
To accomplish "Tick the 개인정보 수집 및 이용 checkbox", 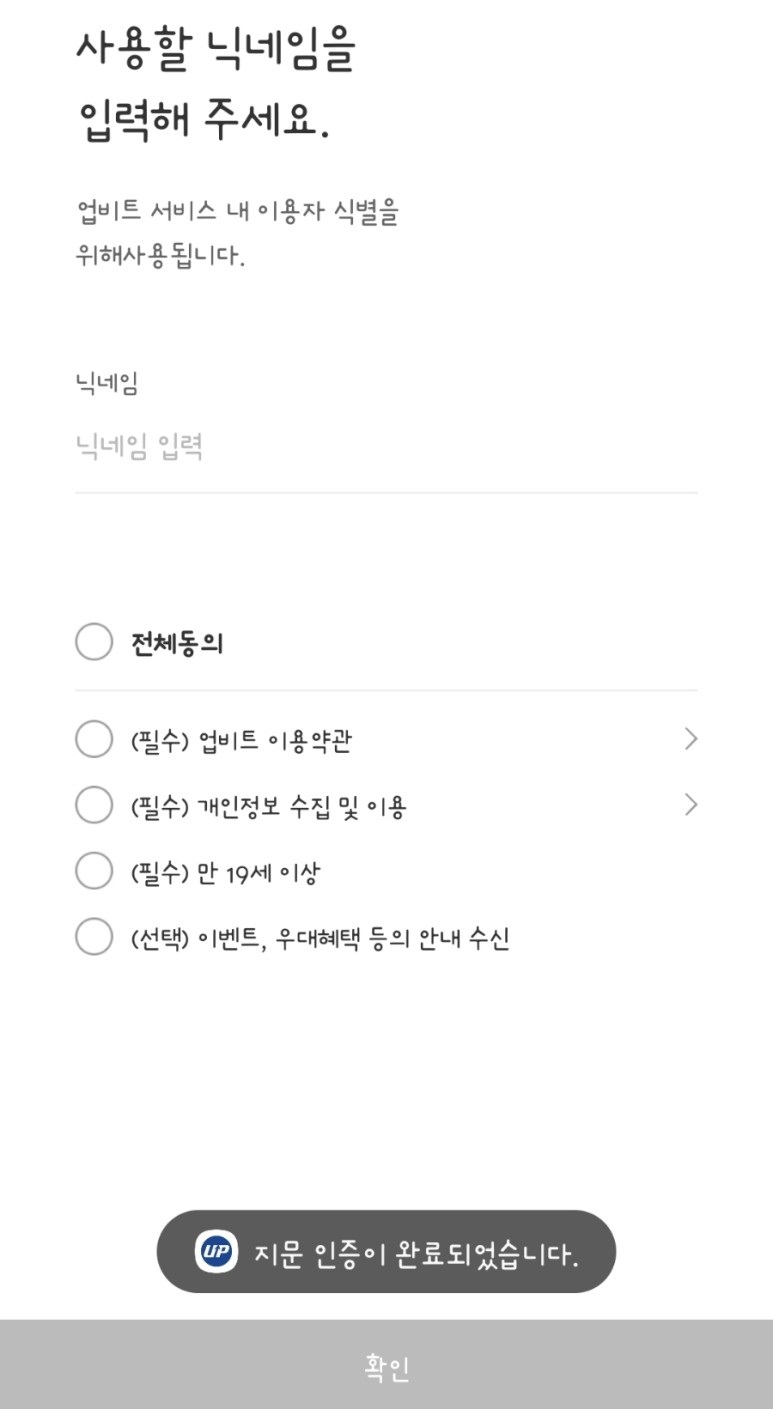I will (x=94, y=805).
